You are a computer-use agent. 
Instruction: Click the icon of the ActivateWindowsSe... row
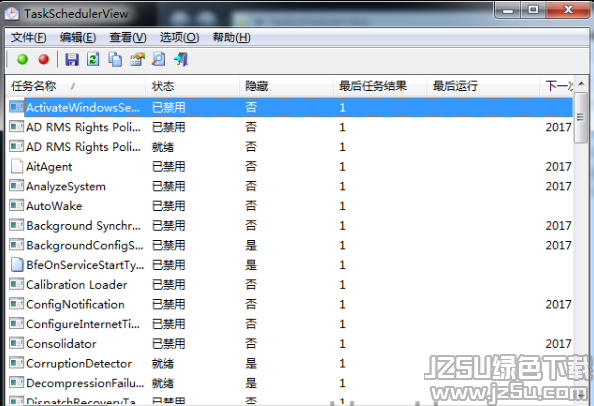pyautogui.click(x=17, y=107)
